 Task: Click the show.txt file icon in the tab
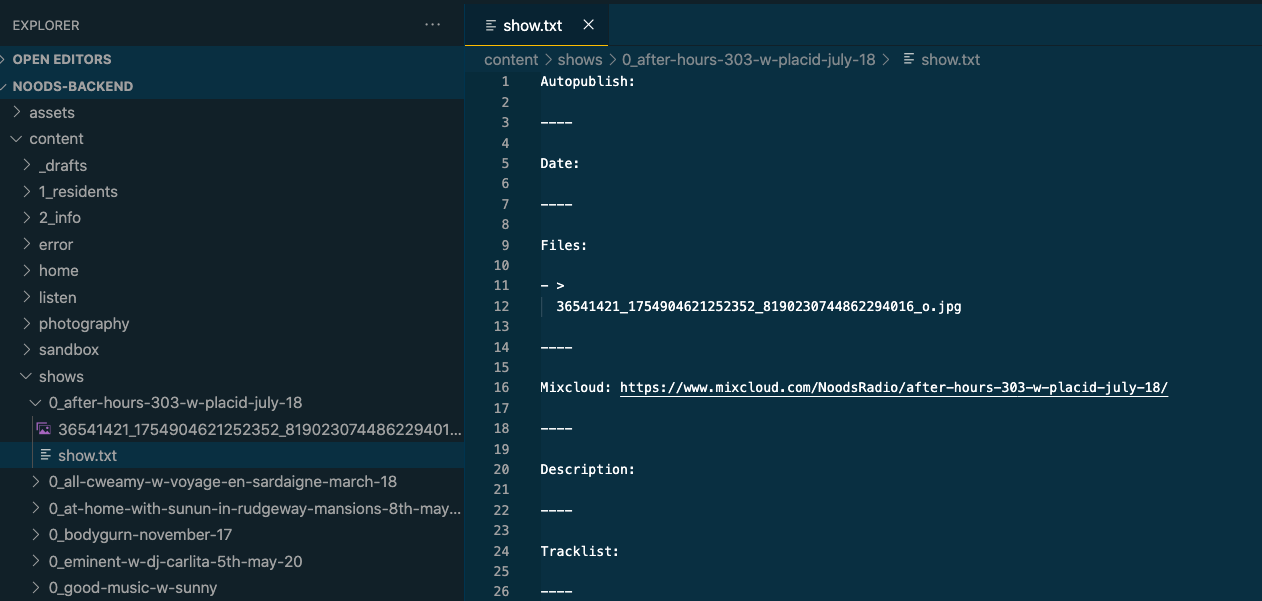click(x=490, y=25)
